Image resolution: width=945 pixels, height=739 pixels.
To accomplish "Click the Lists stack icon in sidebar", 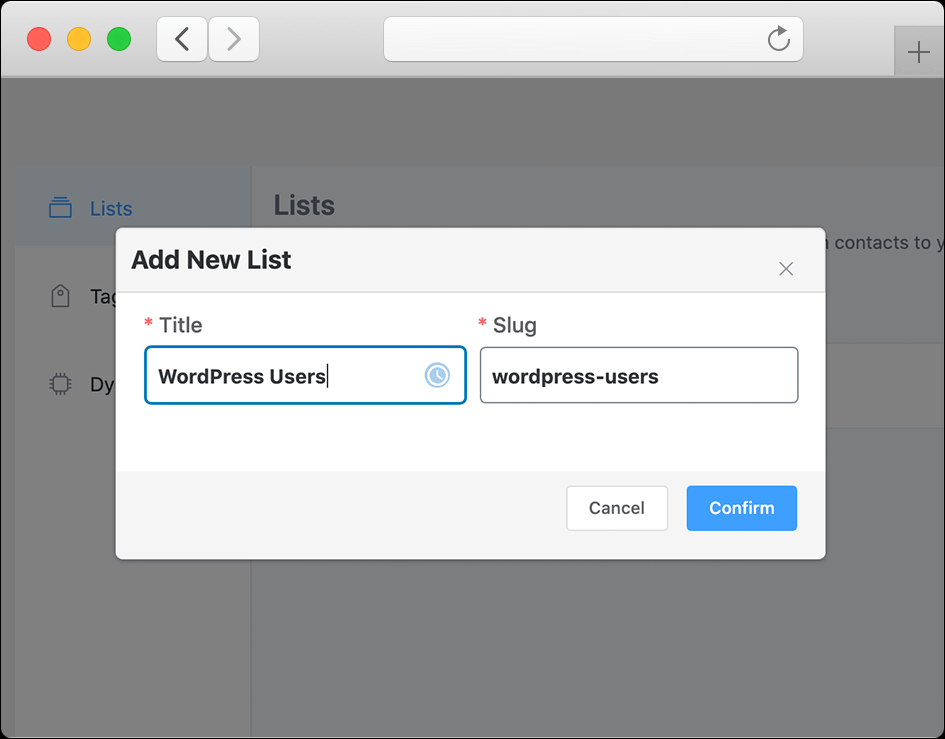I will pyautogui.click(x=60, y=207).
